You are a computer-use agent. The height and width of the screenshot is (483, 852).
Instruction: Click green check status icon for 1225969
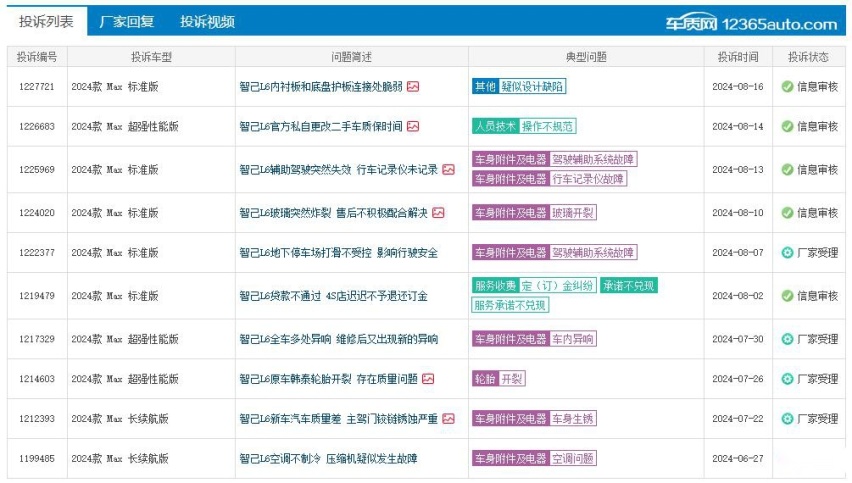tap(787, 170)
